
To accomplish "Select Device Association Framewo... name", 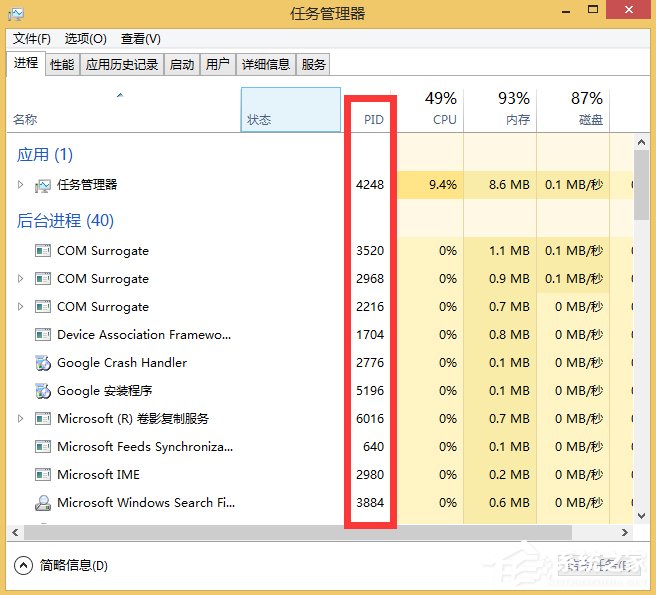I will [144, 335].
